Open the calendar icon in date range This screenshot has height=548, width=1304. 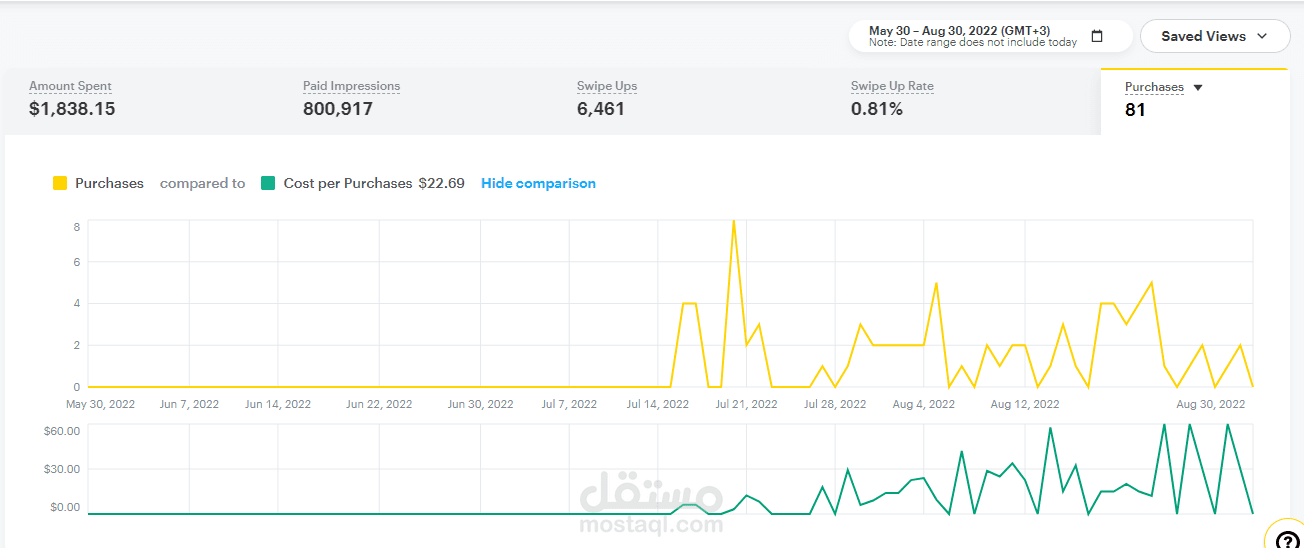click(1097, 36)
